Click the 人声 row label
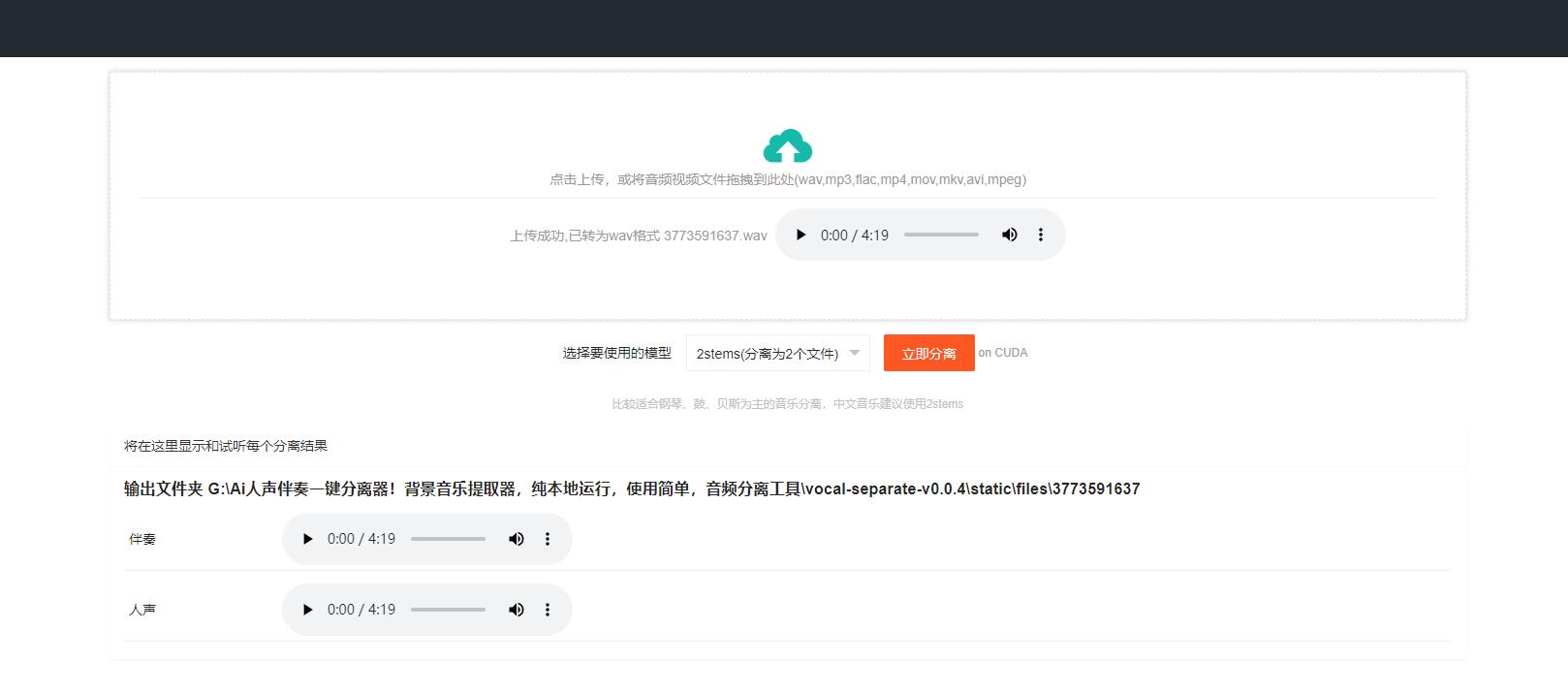This screenshot has height=693, width=1568. [142, 610]
